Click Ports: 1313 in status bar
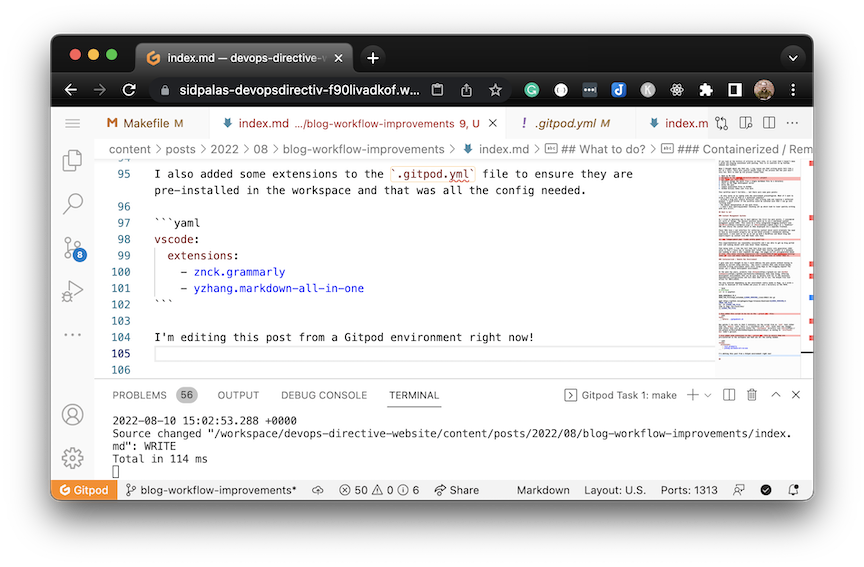The image size is (864, 567). click(689, 490)
